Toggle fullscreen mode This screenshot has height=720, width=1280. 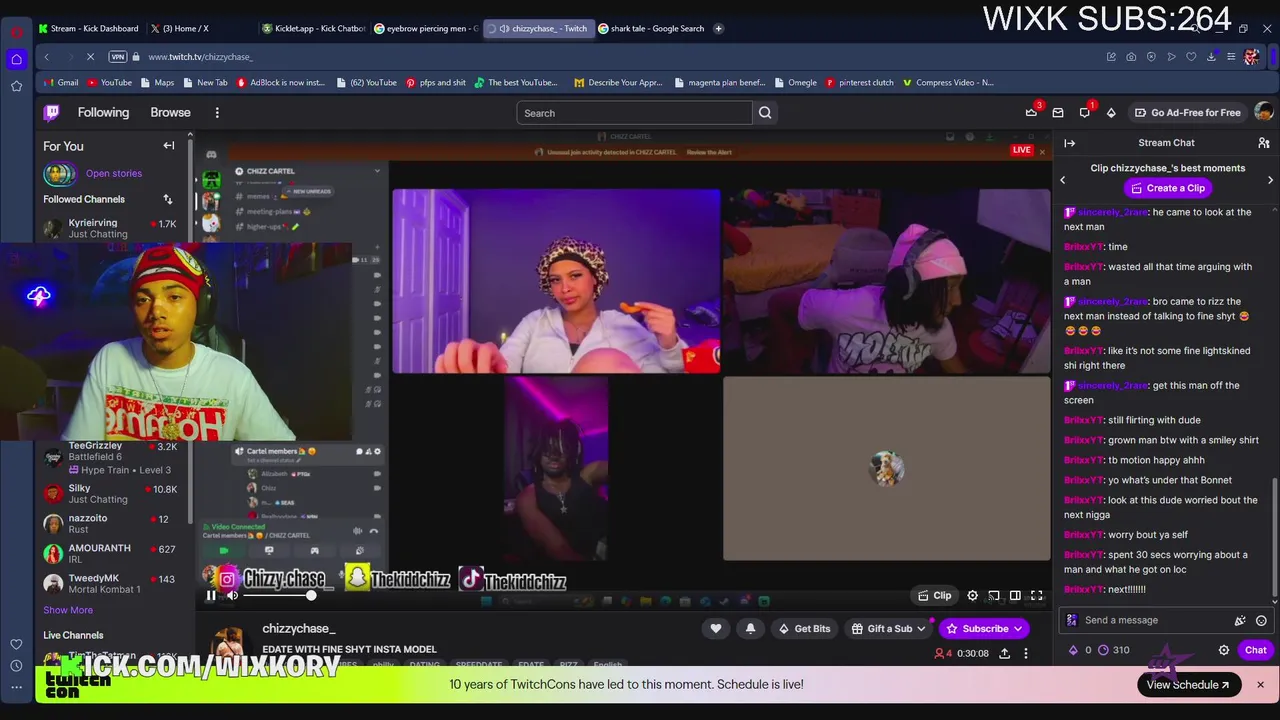tap(1037, 596)
